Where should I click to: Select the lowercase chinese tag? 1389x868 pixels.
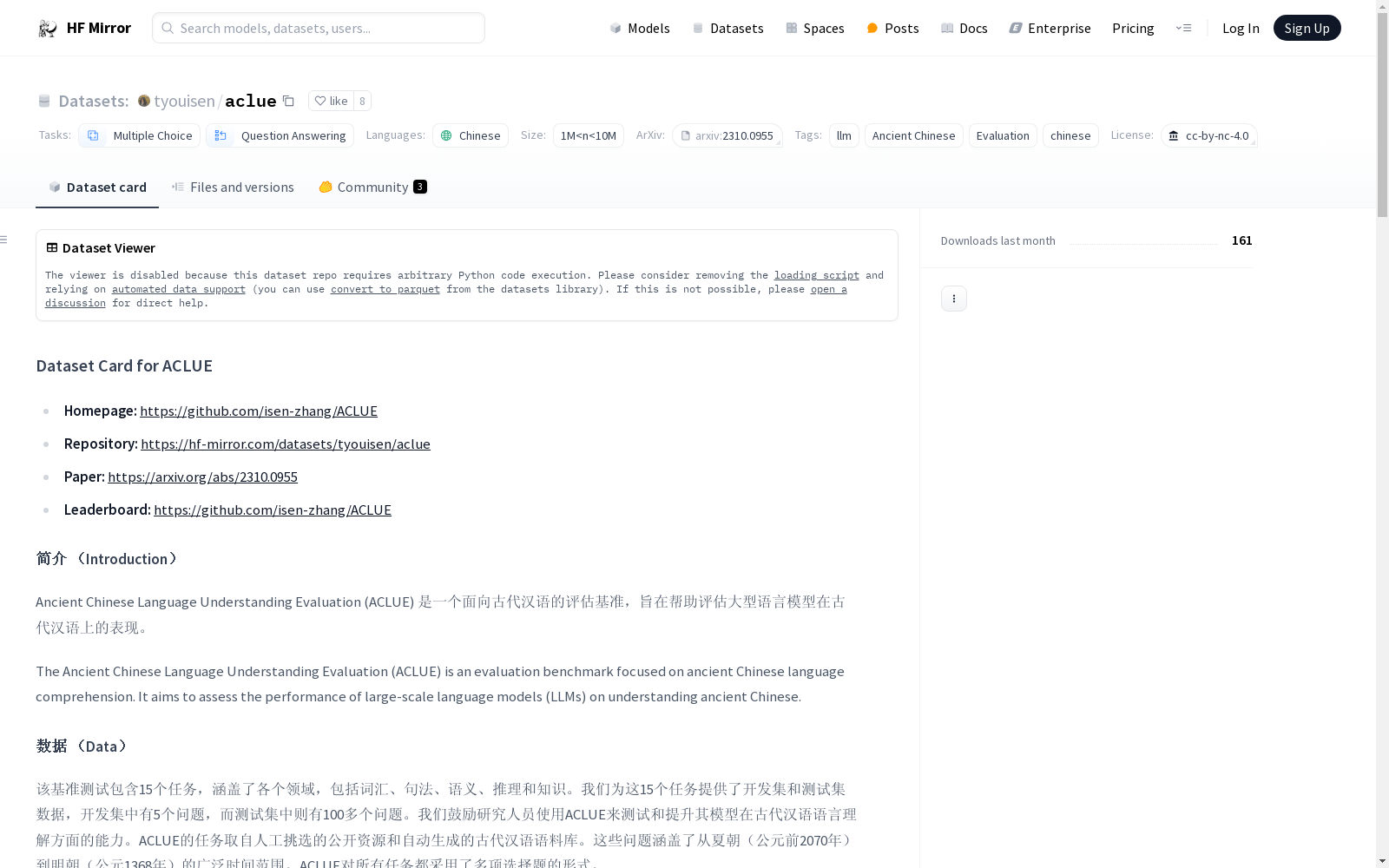[x=1070, y=135]
